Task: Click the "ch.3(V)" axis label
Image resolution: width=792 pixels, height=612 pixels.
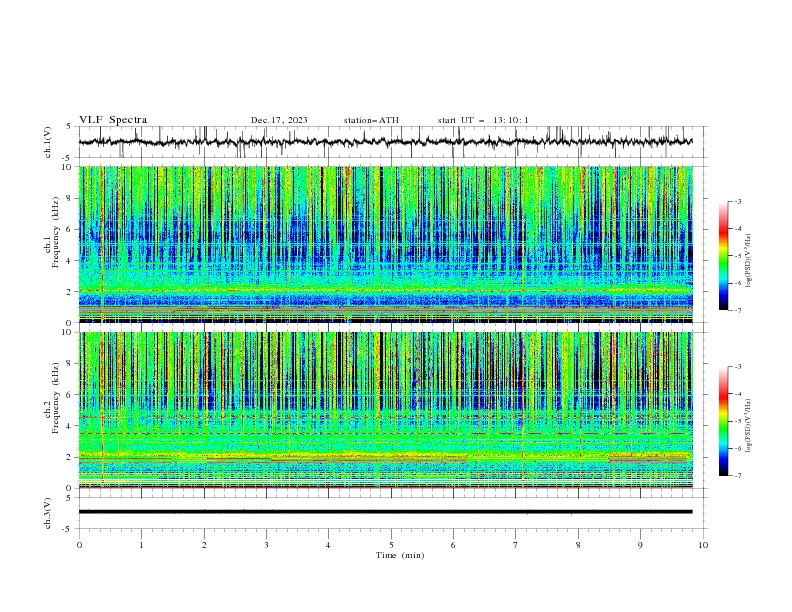Action: coord(48,513)
